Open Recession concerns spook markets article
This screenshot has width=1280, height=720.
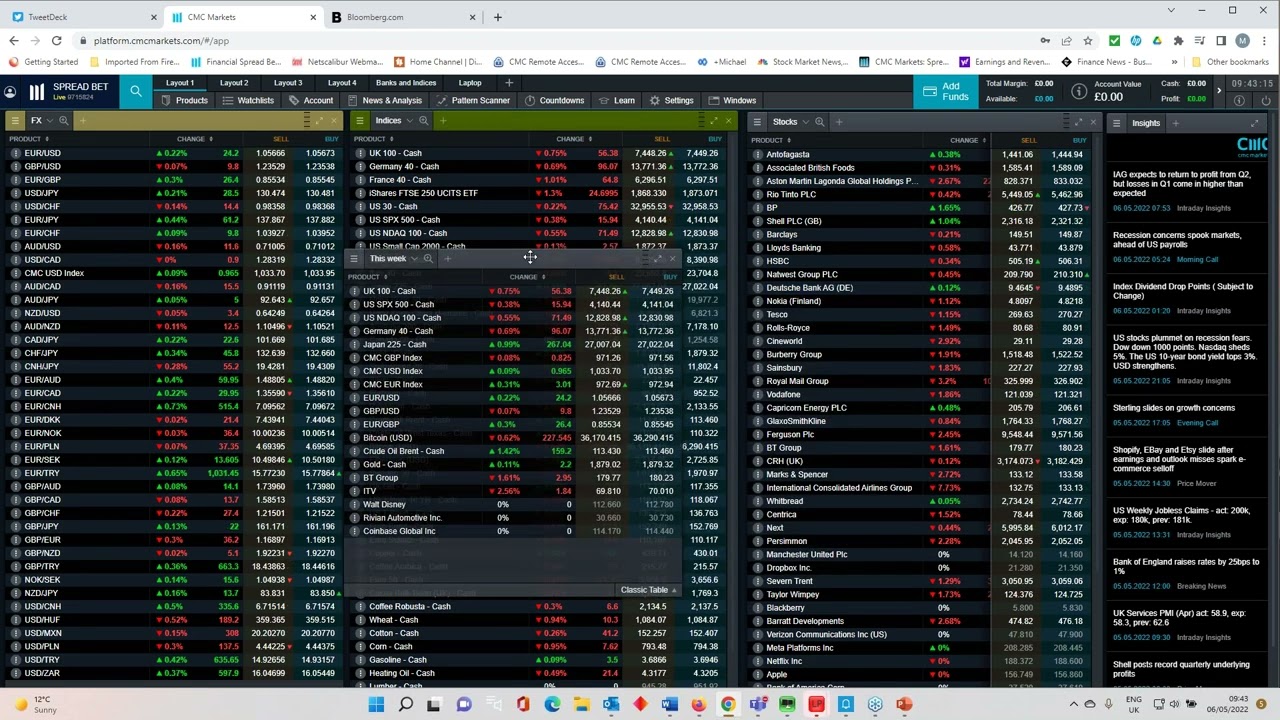1177,240
